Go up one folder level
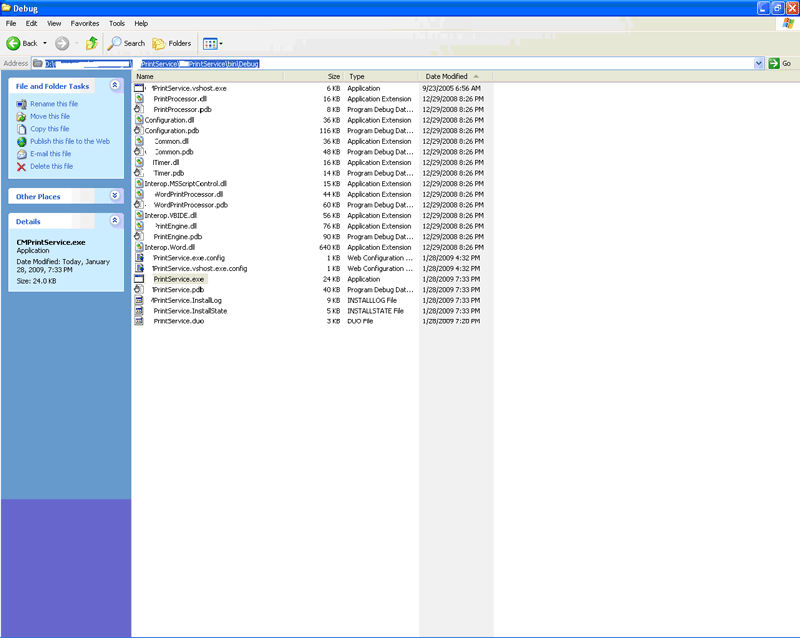This screenshot has width=800, height=638. point(92,43)
